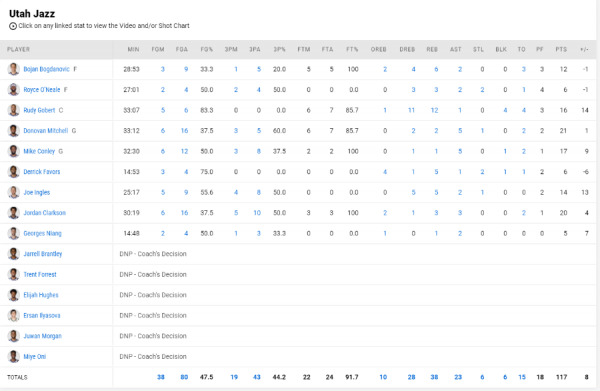Open Donovan Mitchell's player page link
Image resolution: width=600 pixels, height=391 pixels.
pyautogui.click(x=46, y=130)
